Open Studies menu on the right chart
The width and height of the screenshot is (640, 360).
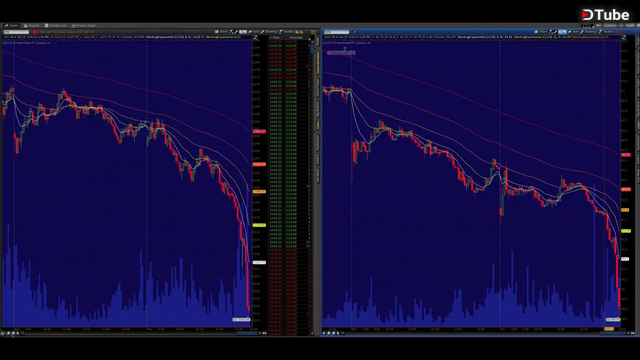pos(607,31)
